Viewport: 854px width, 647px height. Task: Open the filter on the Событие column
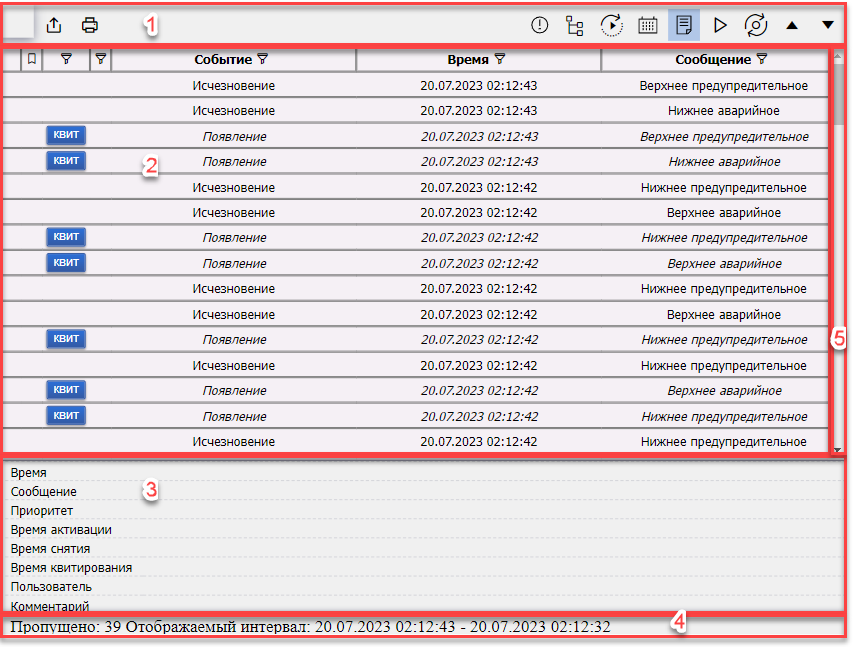pos(264,60)
